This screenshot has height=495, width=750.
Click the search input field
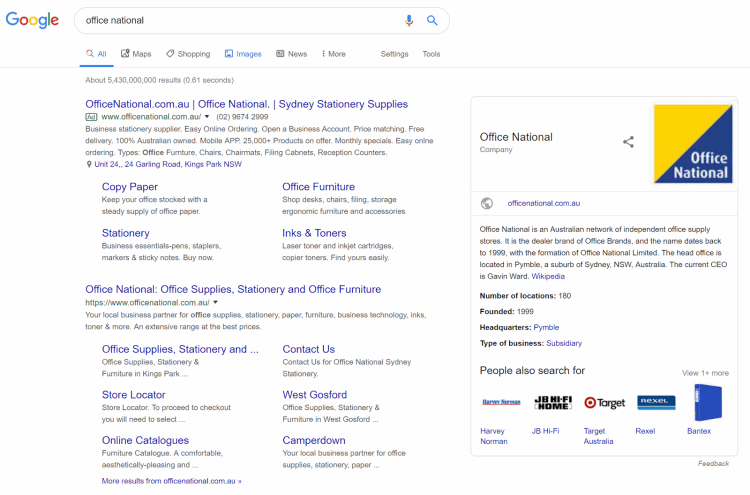[240, 20]
